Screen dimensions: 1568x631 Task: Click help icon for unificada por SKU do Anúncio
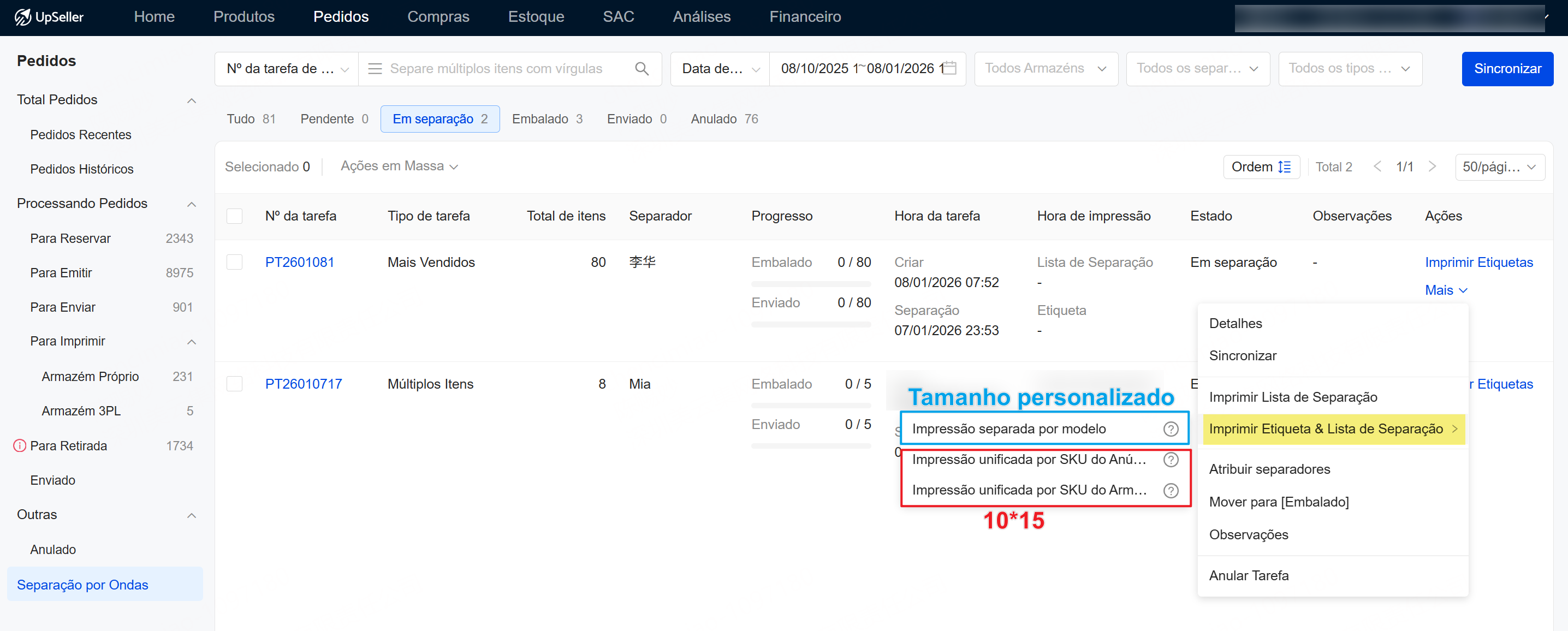pos(1170,460)
